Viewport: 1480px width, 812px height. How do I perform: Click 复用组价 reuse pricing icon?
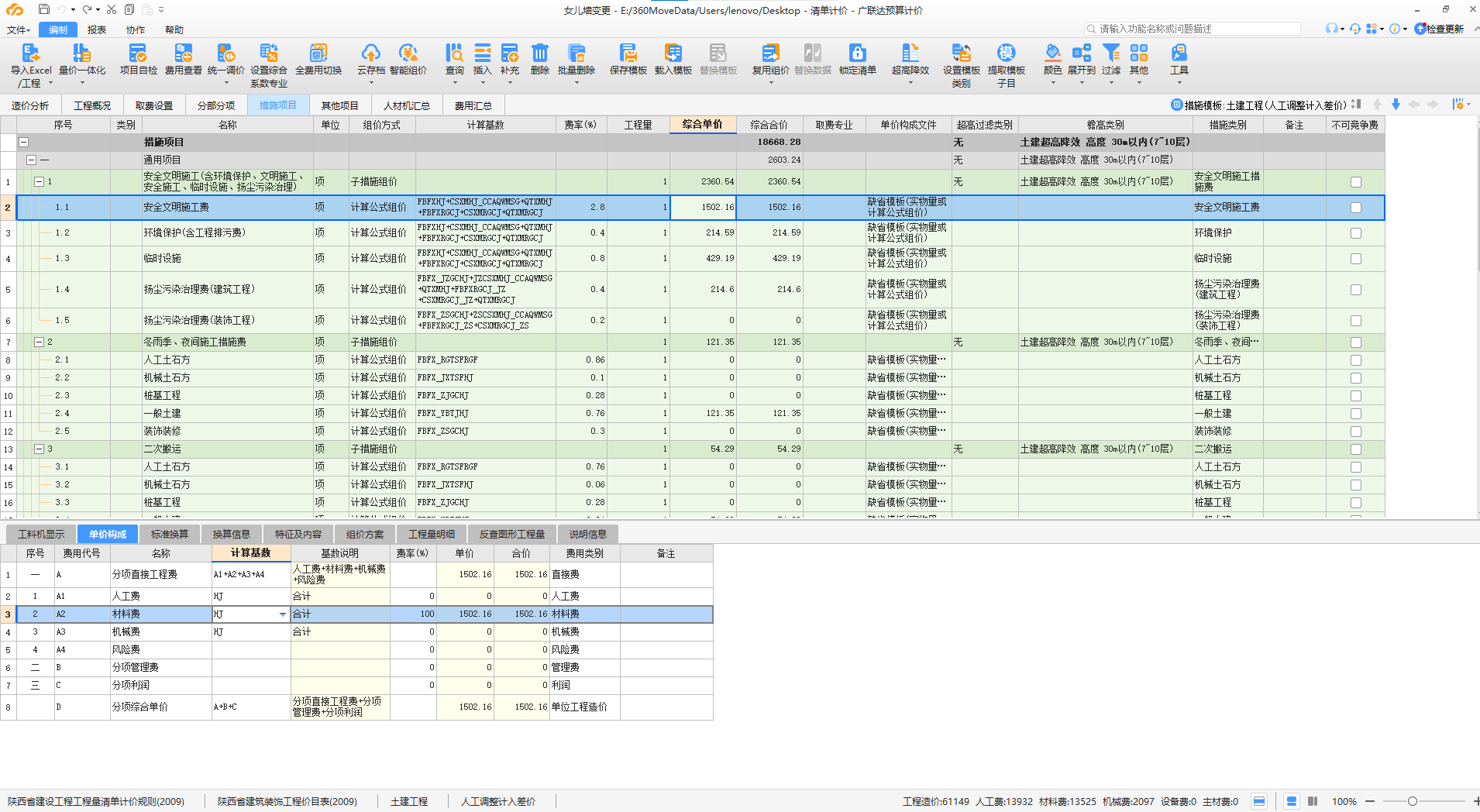pyautogui.click(x=771, y=53)
